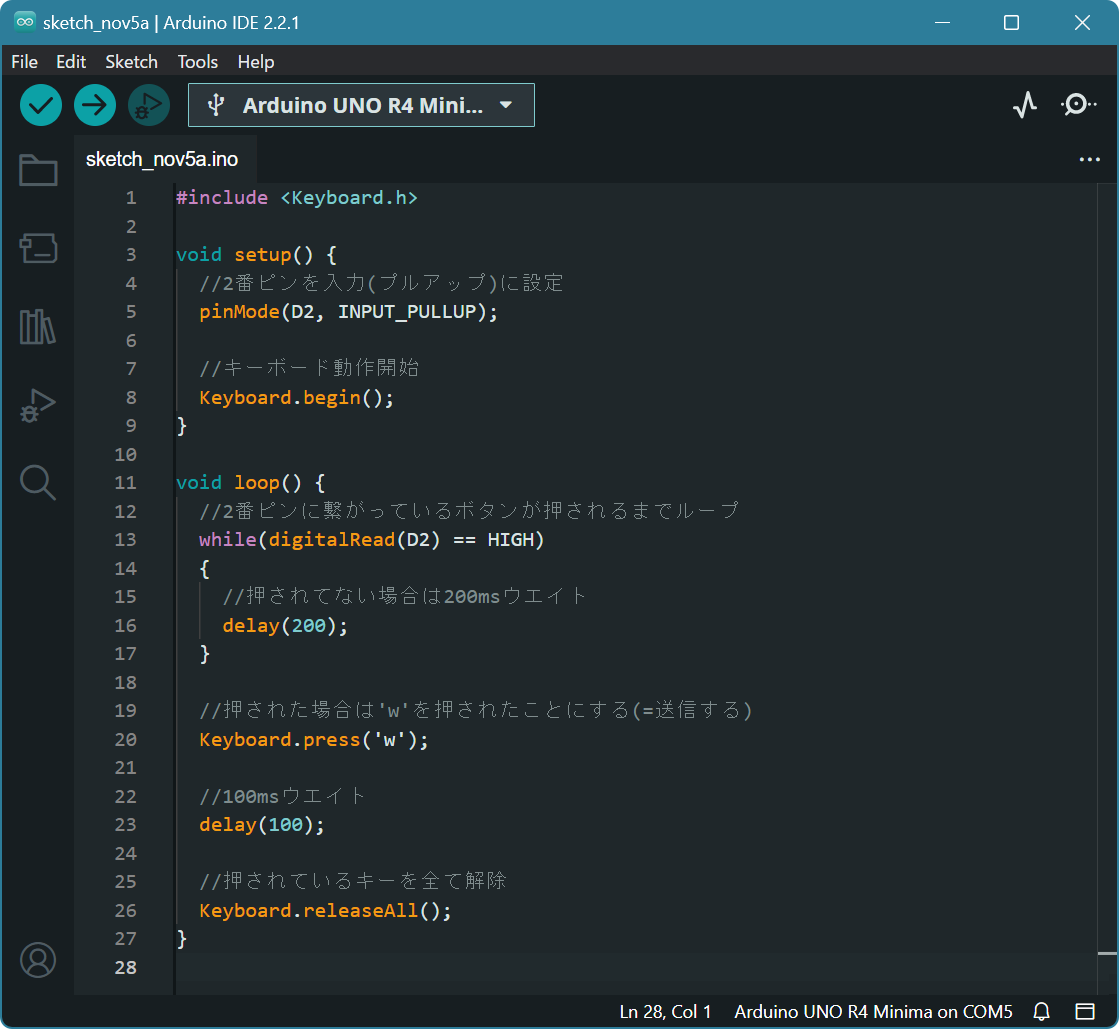Open the Serial Plotter
Viewport: 1119px width, 1029px height.
pyautogui.click(x=1025, y=105)
